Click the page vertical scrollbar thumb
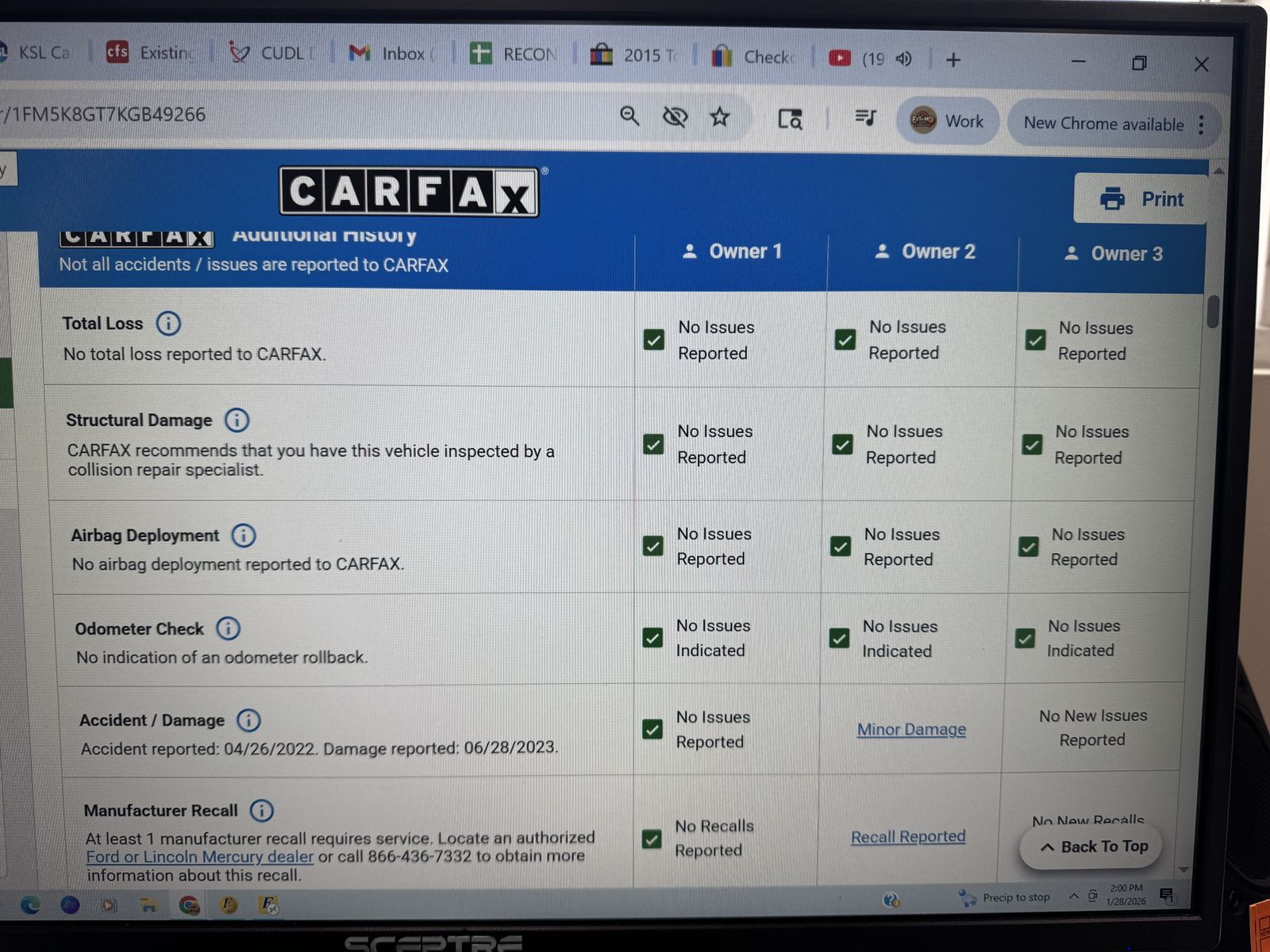1270x952 pixels. [1212, 311]
